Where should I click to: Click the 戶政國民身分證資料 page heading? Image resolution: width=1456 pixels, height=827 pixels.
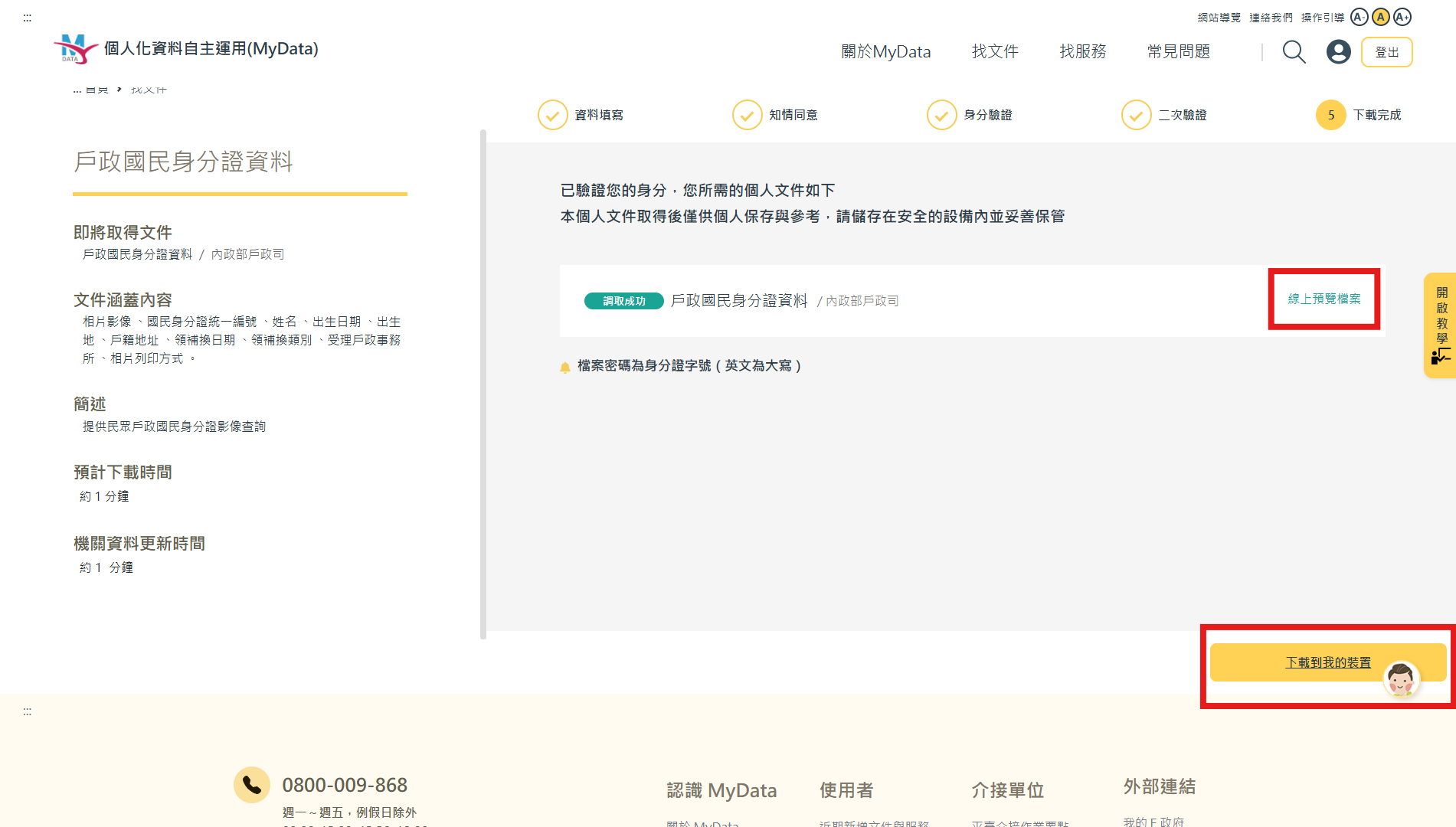[x=183, y=162]
